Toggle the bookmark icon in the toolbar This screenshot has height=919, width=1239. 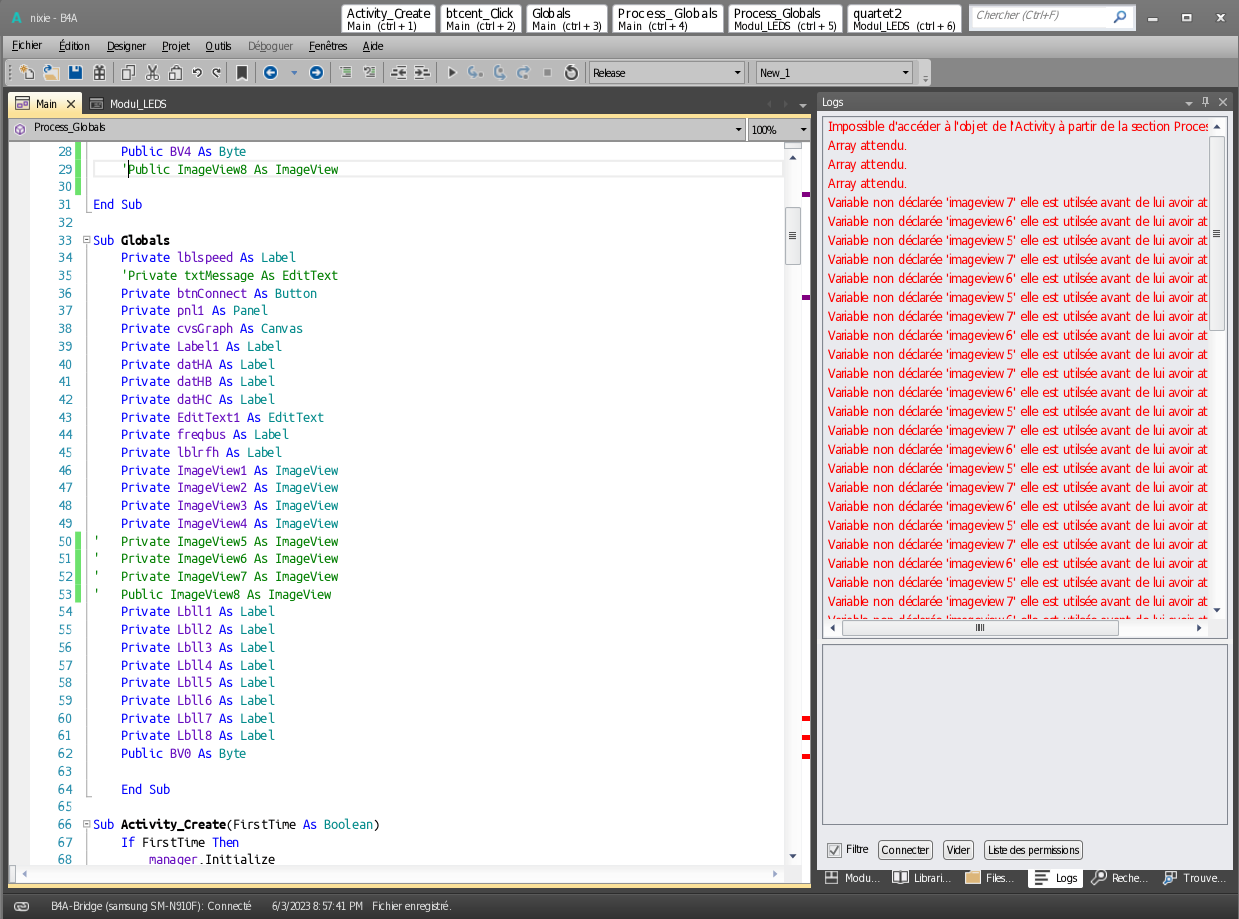[x=242, y=73]
